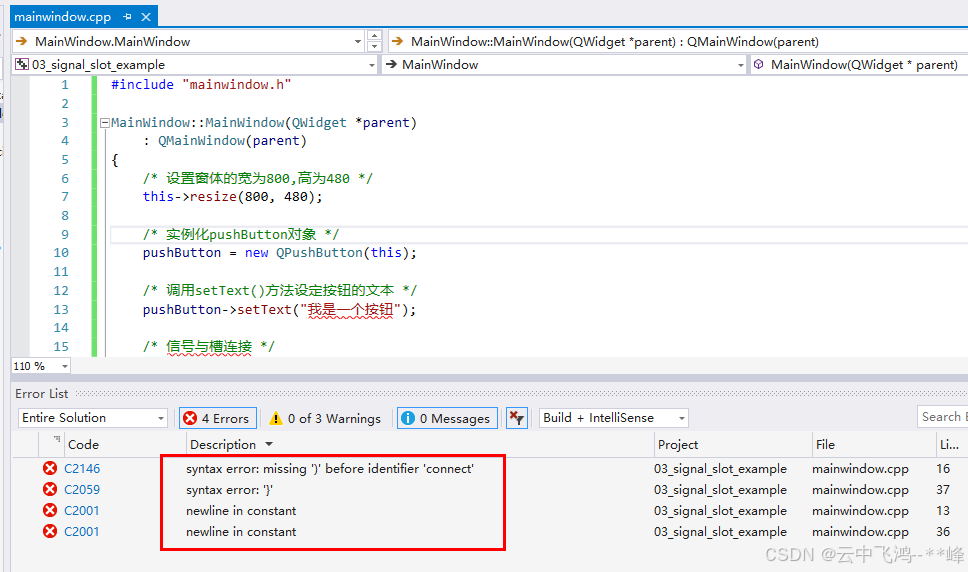Toggle the 0 of 3 Warnings filter
The width and height of the screenshot is (968, 572).
point(325,418)
